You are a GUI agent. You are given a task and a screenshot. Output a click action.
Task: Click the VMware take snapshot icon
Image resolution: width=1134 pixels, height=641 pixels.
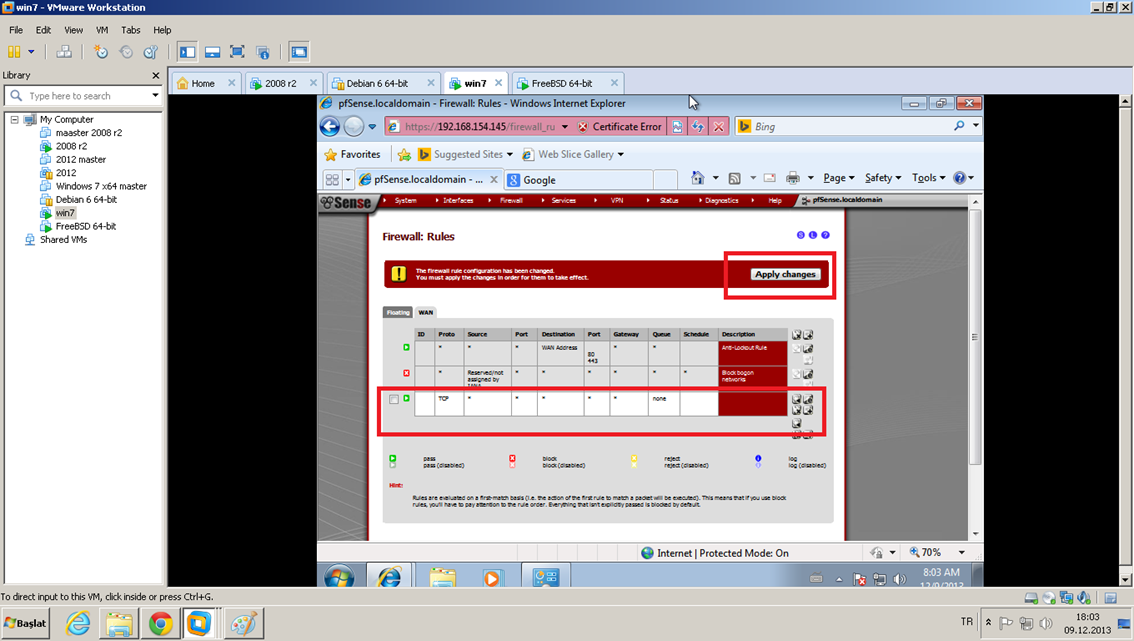click(x=101, y=52)
